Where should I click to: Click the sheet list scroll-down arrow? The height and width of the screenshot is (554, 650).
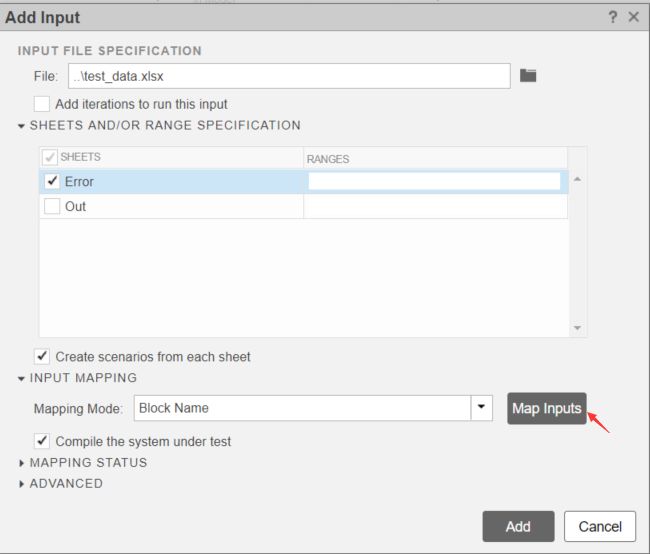pos(577,328)
